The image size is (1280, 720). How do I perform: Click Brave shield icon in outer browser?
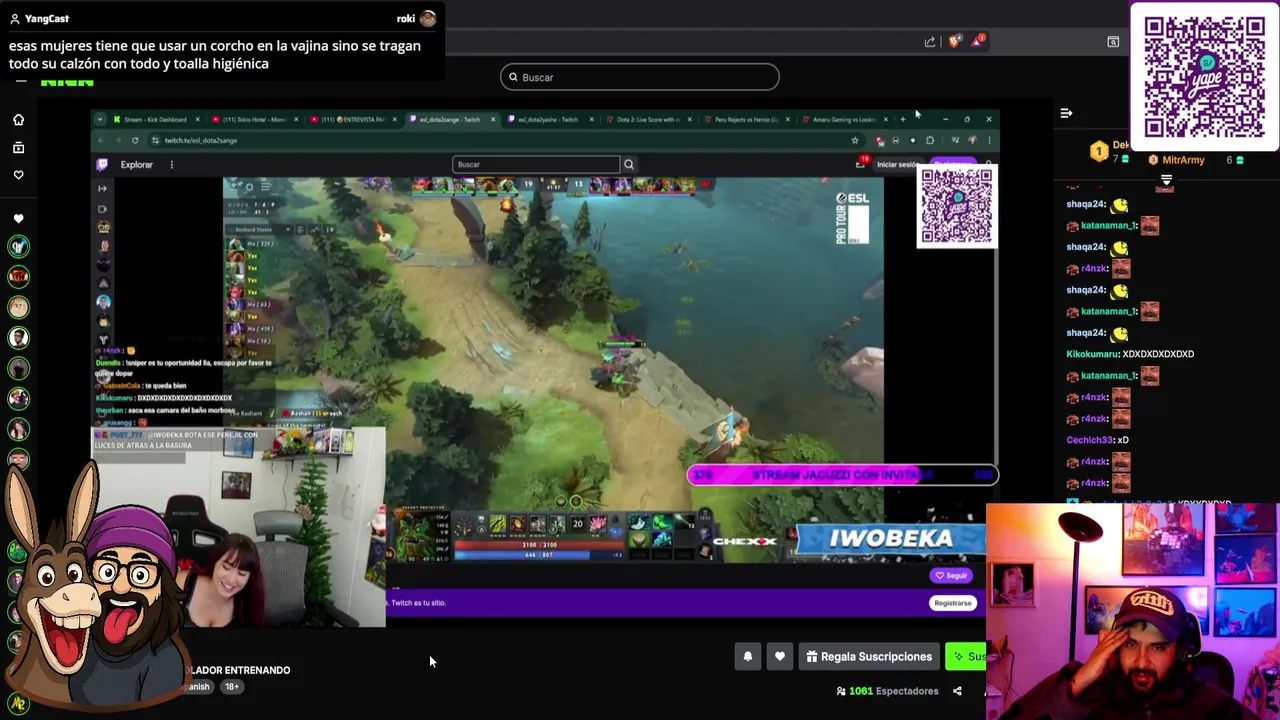953,41
